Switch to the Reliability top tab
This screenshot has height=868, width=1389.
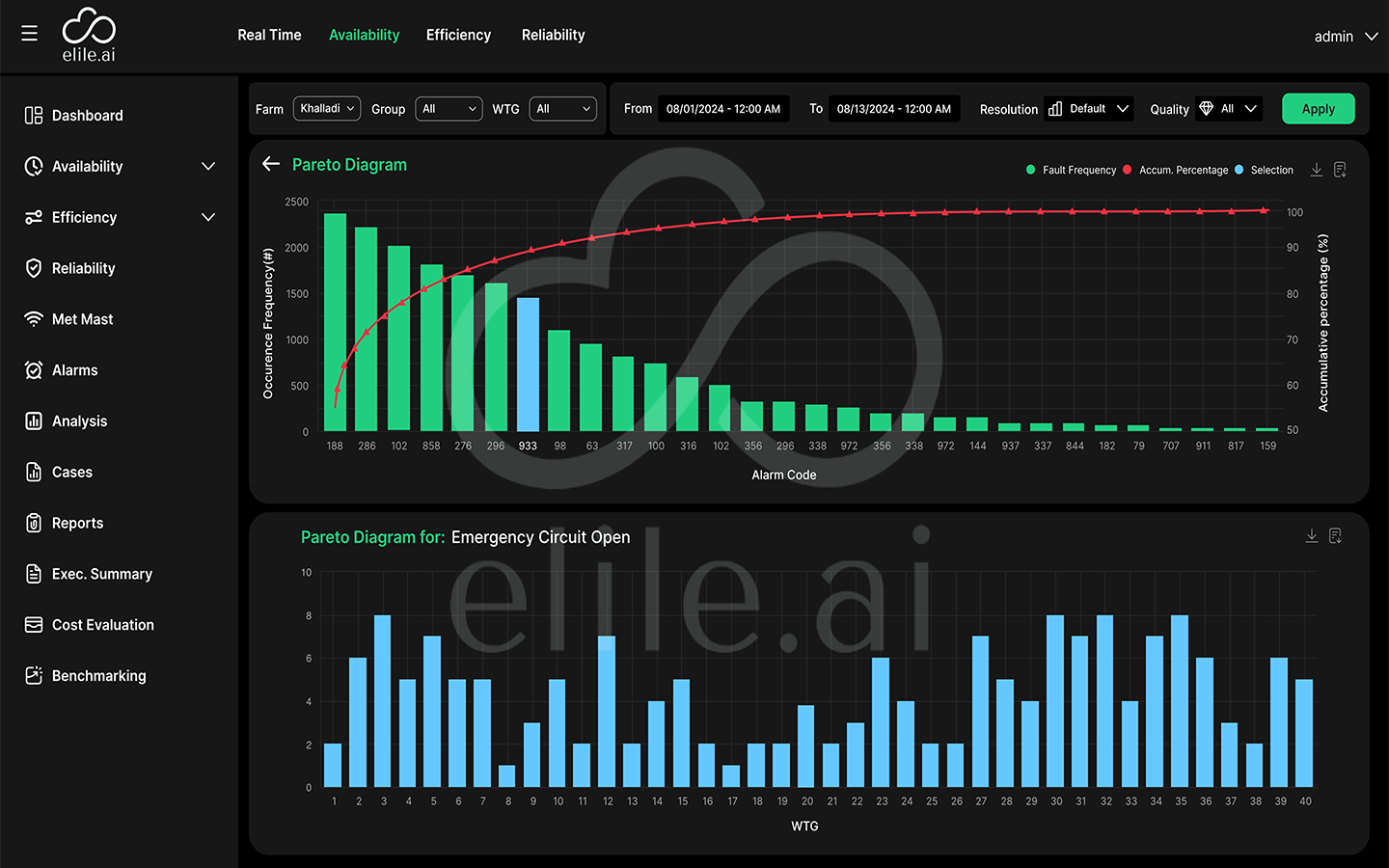tap(553, 35)
